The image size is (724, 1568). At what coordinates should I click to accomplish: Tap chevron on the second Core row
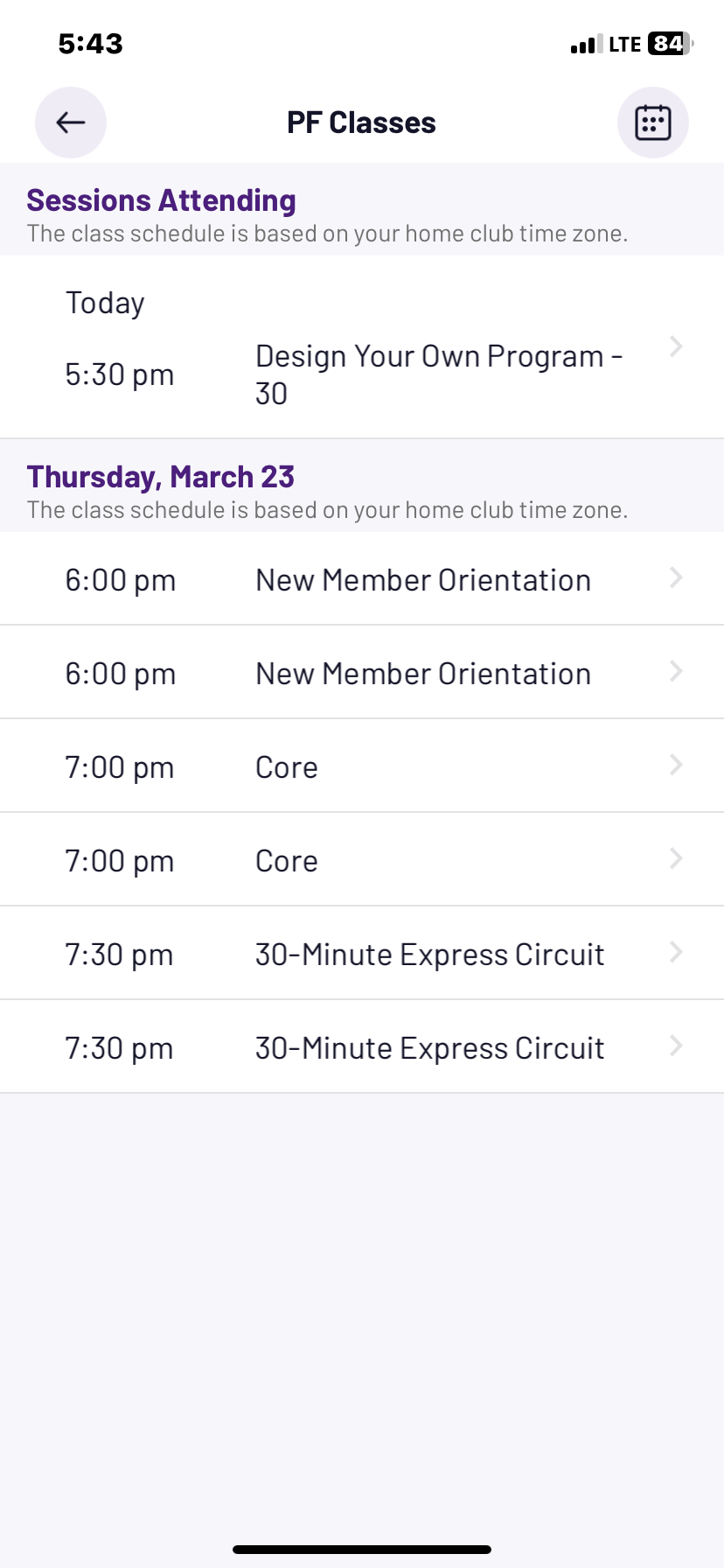pyautogui.click(x=676, y=858)
